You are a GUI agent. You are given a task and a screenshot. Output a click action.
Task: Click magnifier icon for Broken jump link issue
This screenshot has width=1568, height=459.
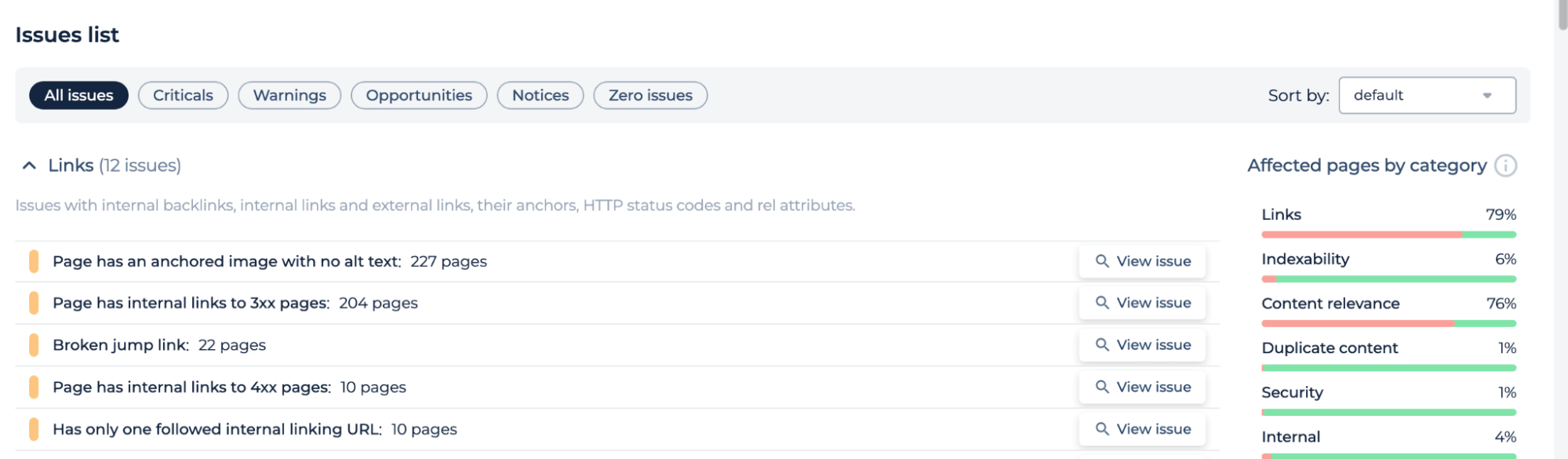(1102, 345)
